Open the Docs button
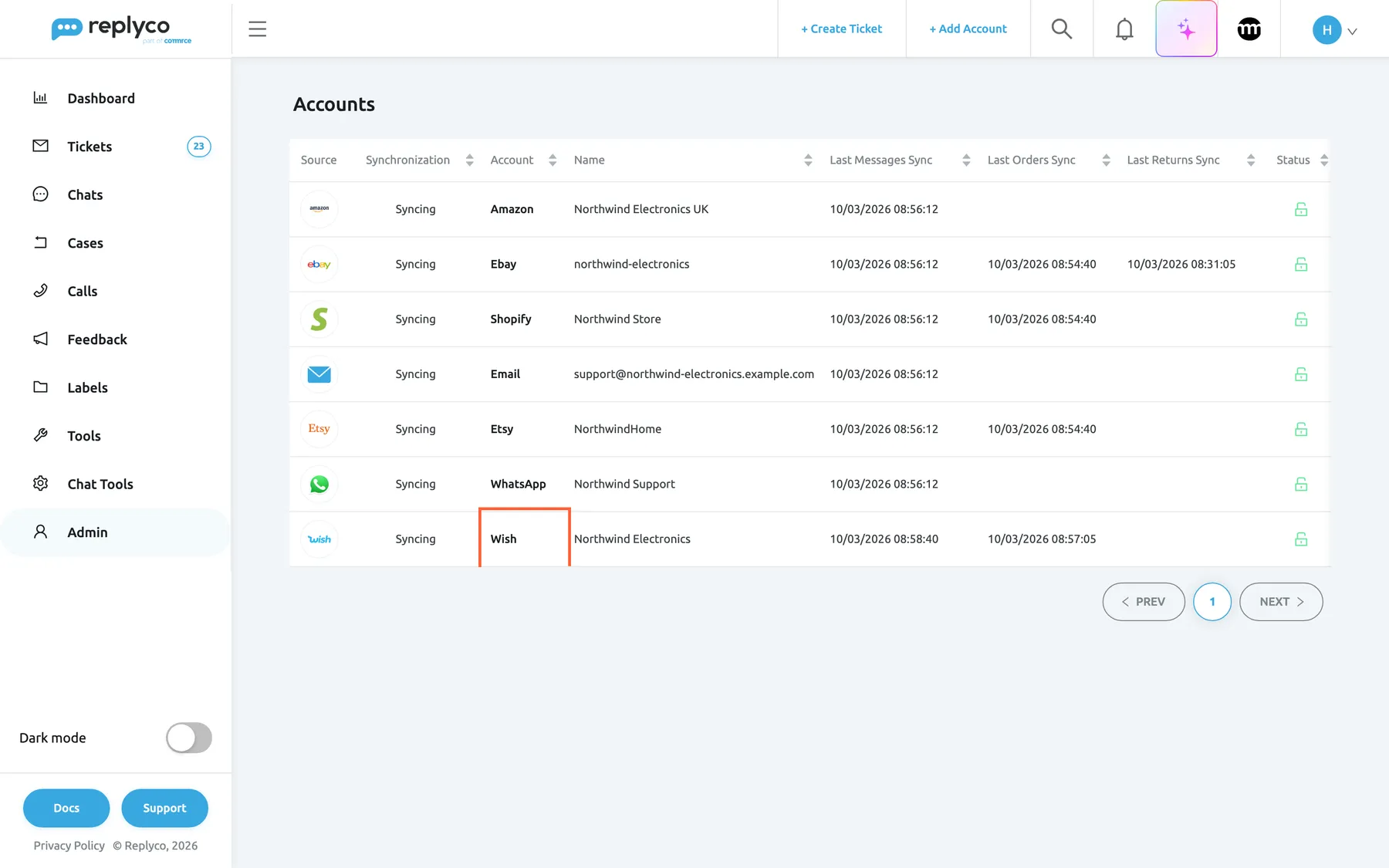This screenshot has height=868, width=1389. (66, 808)
